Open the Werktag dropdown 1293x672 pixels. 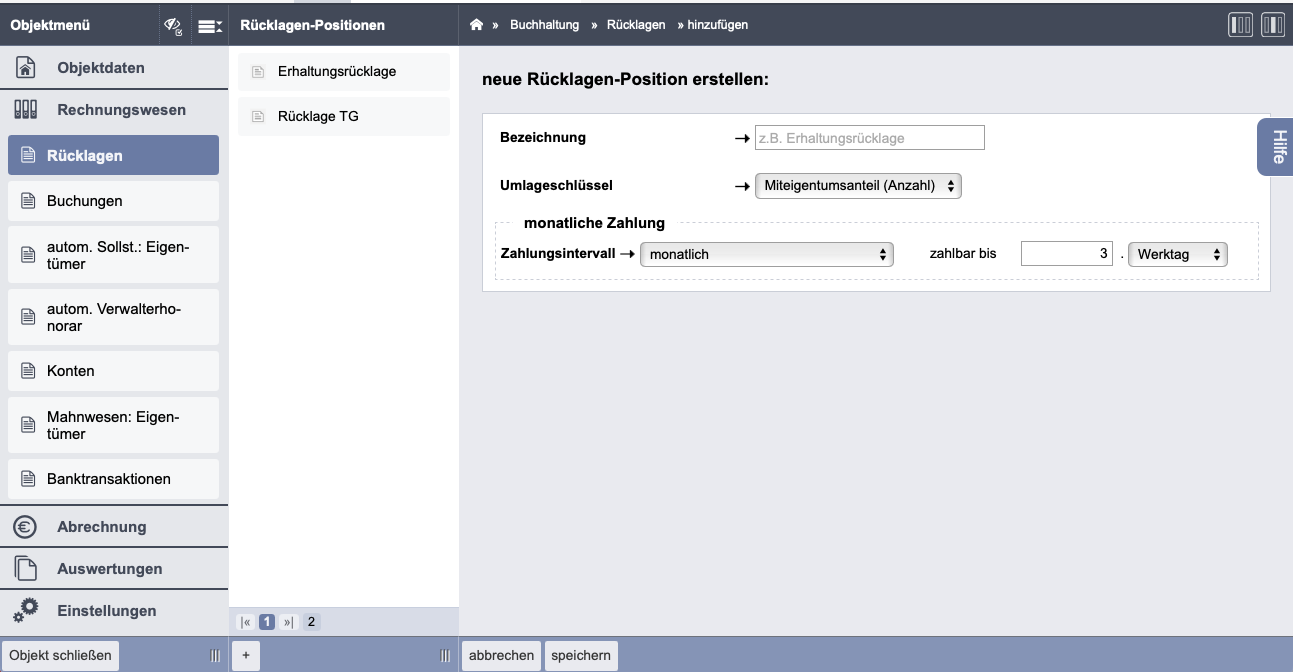1177,254
